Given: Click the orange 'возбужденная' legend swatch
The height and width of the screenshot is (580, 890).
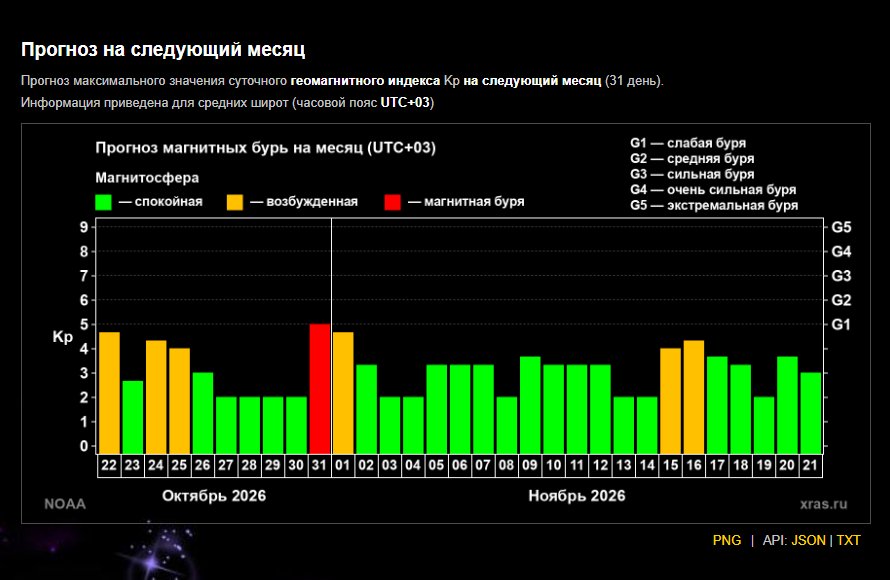Looking at the screenshot, I should pos(234,202).
